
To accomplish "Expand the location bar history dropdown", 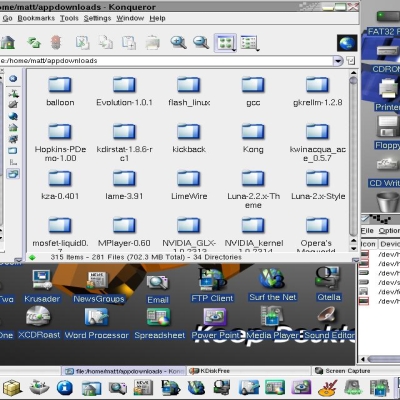I will 338,61.
